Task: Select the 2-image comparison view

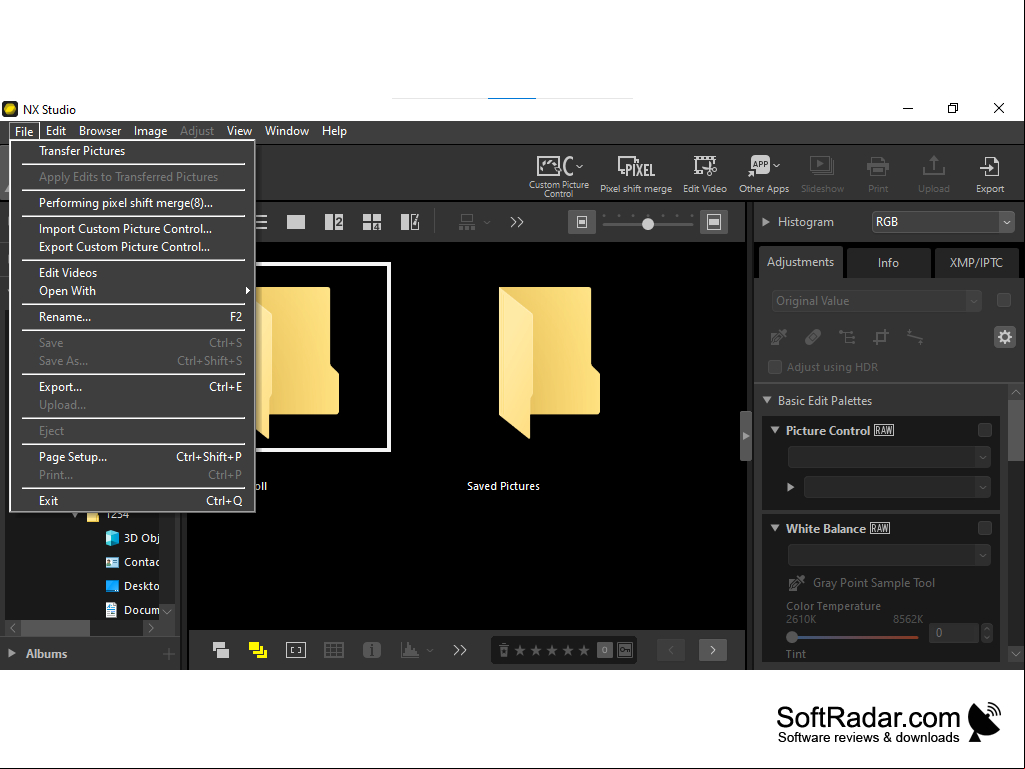Action: (334, 222)
